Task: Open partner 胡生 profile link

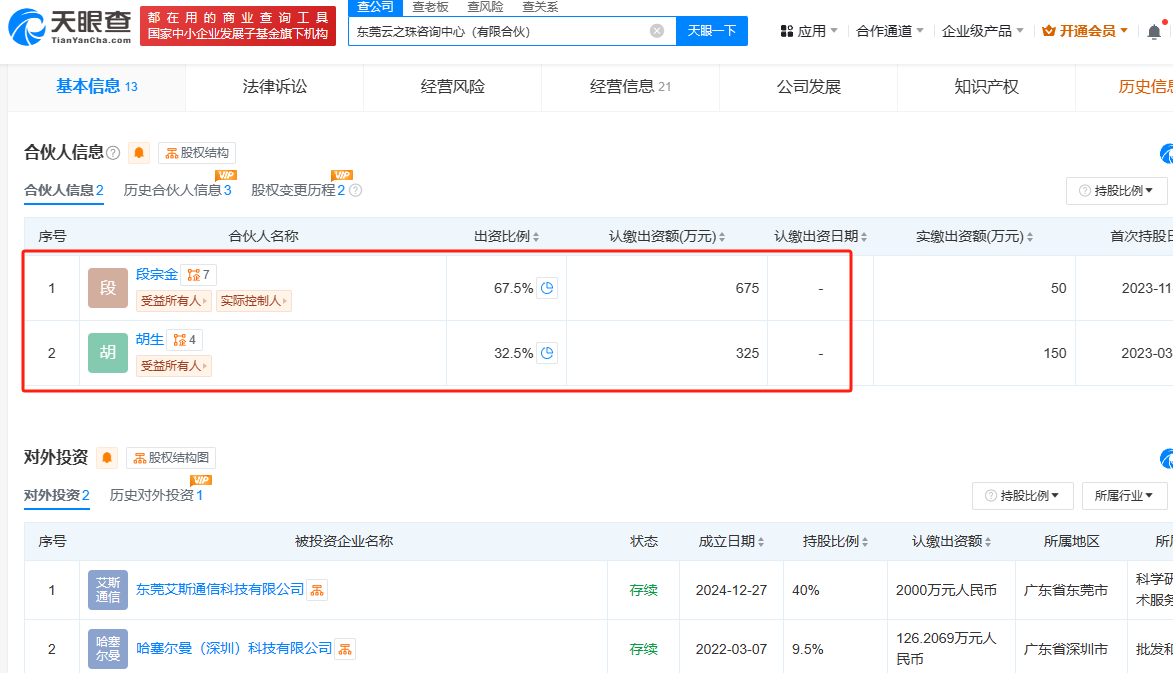Action: pyautogui.click(x=150, y=339)
